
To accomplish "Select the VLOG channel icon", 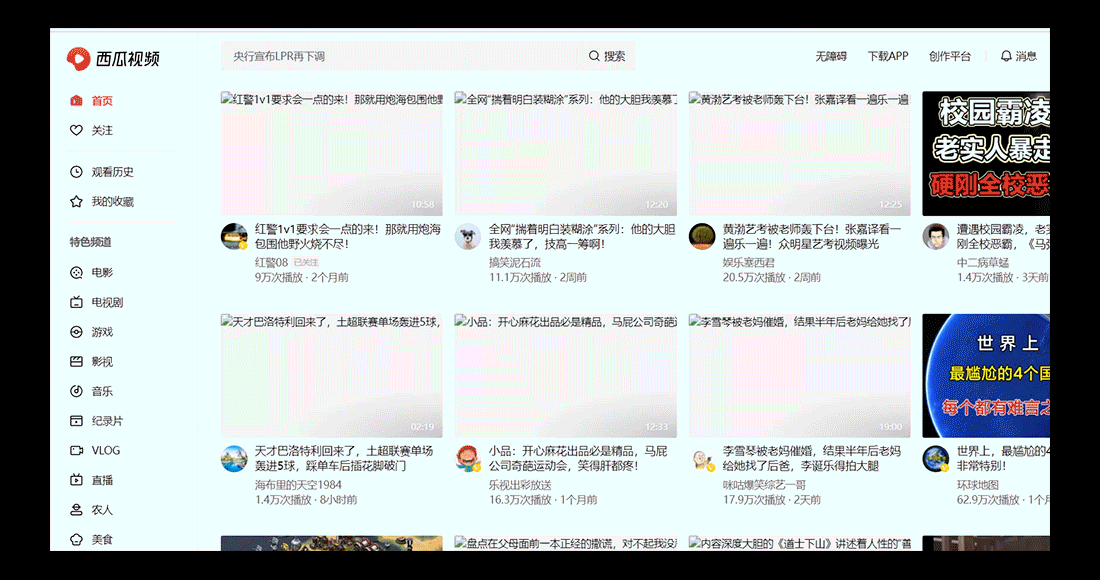I will pyautogui.click(x=76, y=450).
